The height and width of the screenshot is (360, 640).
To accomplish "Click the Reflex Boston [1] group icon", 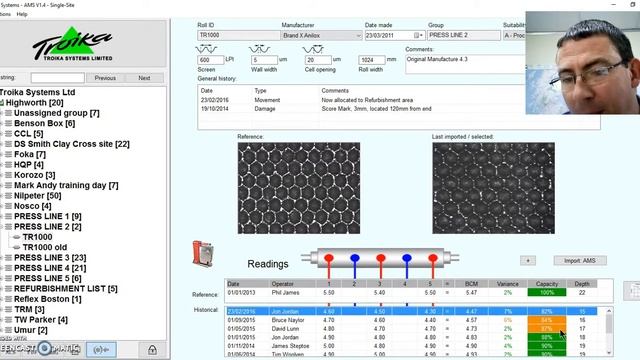I will pos(9,299).
